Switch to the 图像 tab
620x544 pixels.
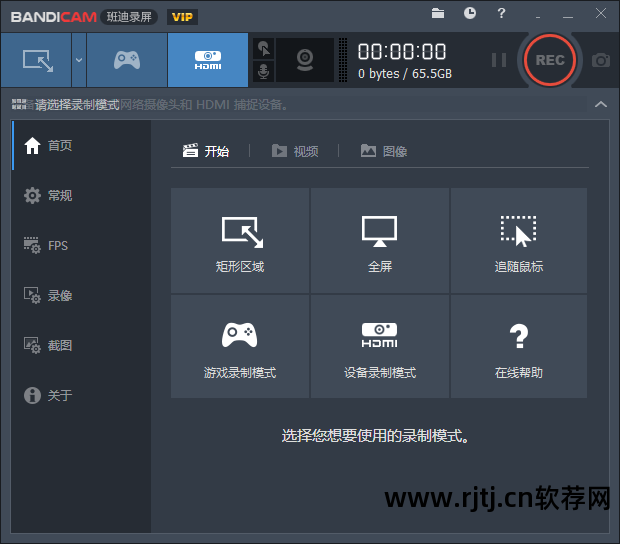coord(384,151)
